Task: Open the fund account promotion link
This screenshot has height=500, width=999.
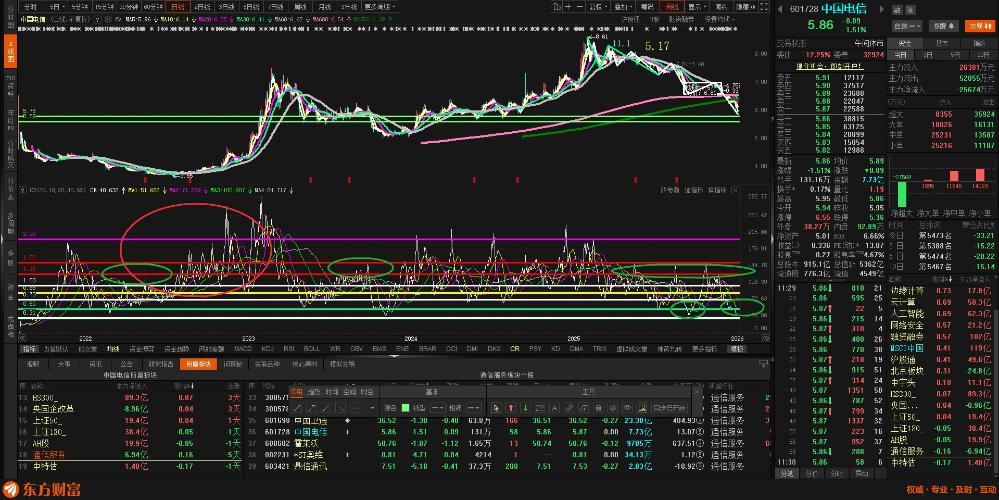Action: click(x=830, y=66)
